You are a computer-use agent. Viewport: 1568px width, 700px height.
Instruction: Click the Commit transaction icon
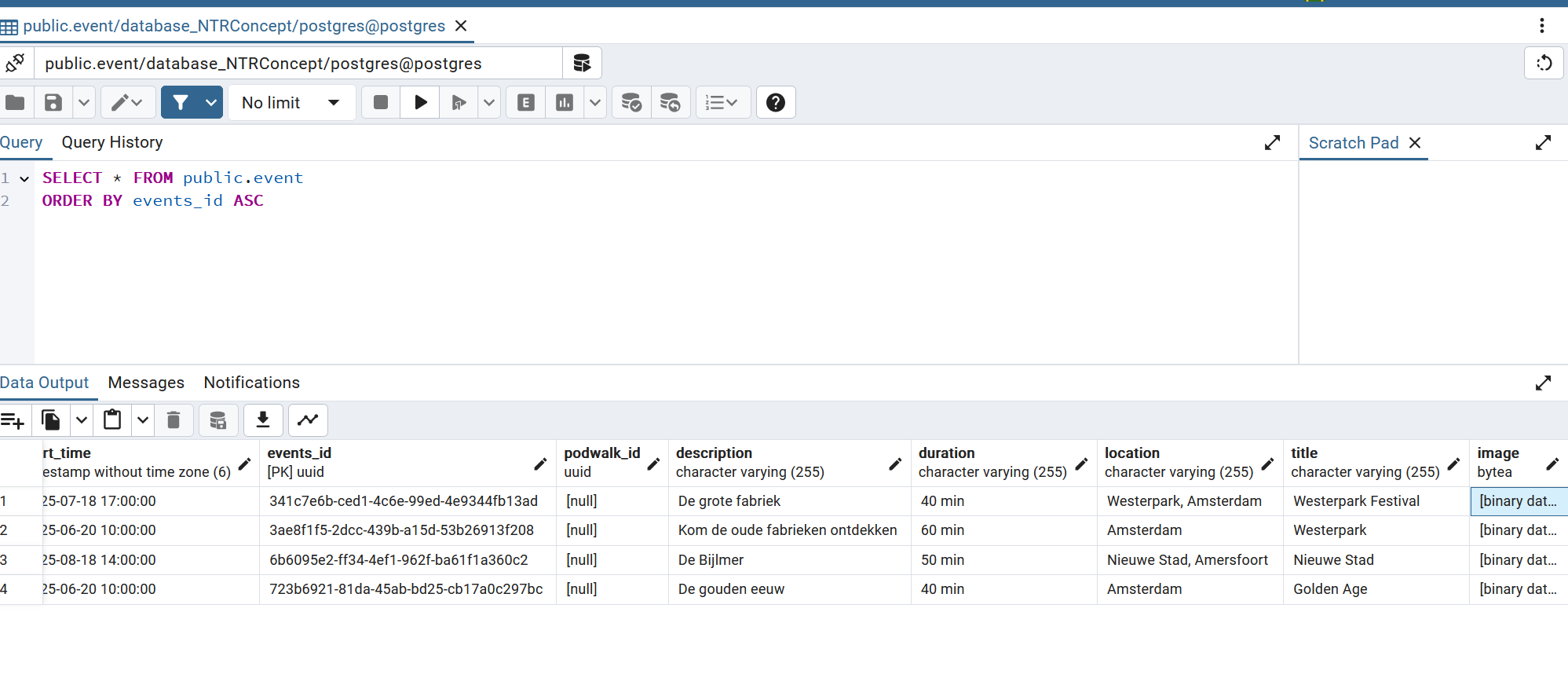631,103
